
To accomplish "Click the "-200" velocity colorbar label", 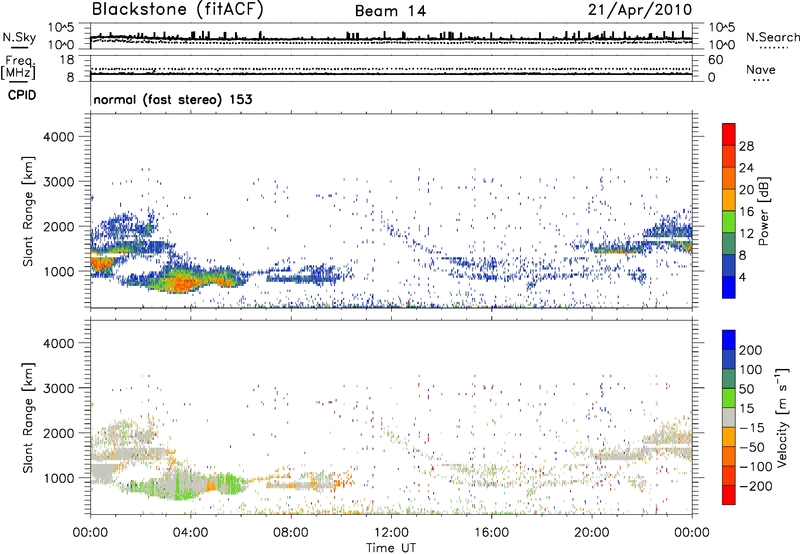I will click(756, 486).
